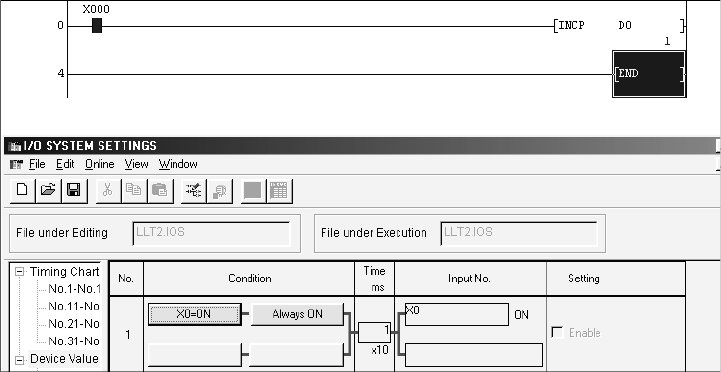The width and height of the screenshot is (721, 372).
Task: Open the Window menu
Action: click(x=178, y=164)
